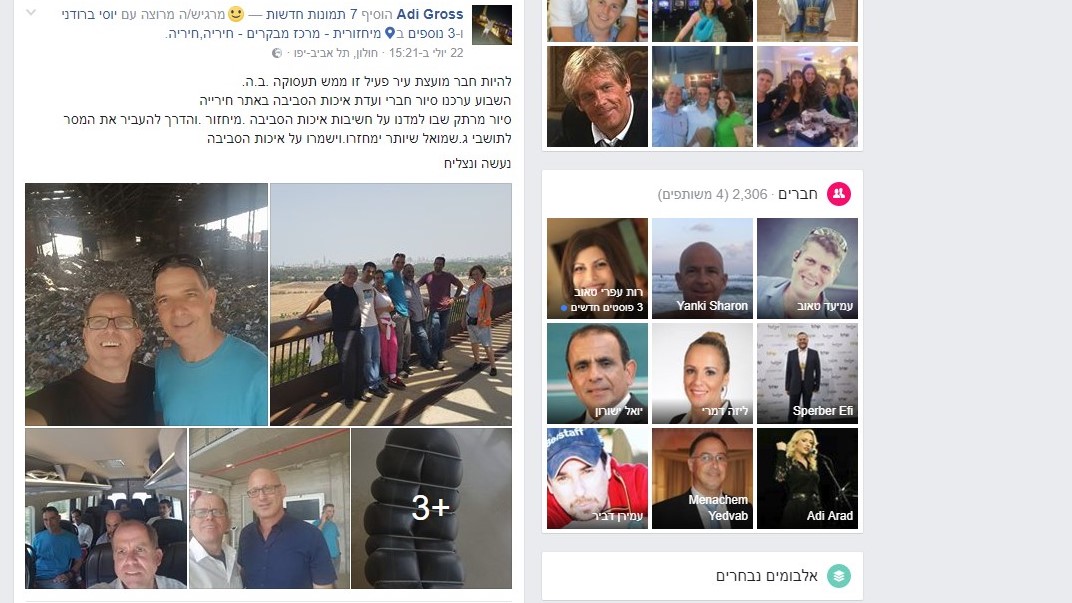
Task: Click the pink friends section icon
Action: pos(839,194)
